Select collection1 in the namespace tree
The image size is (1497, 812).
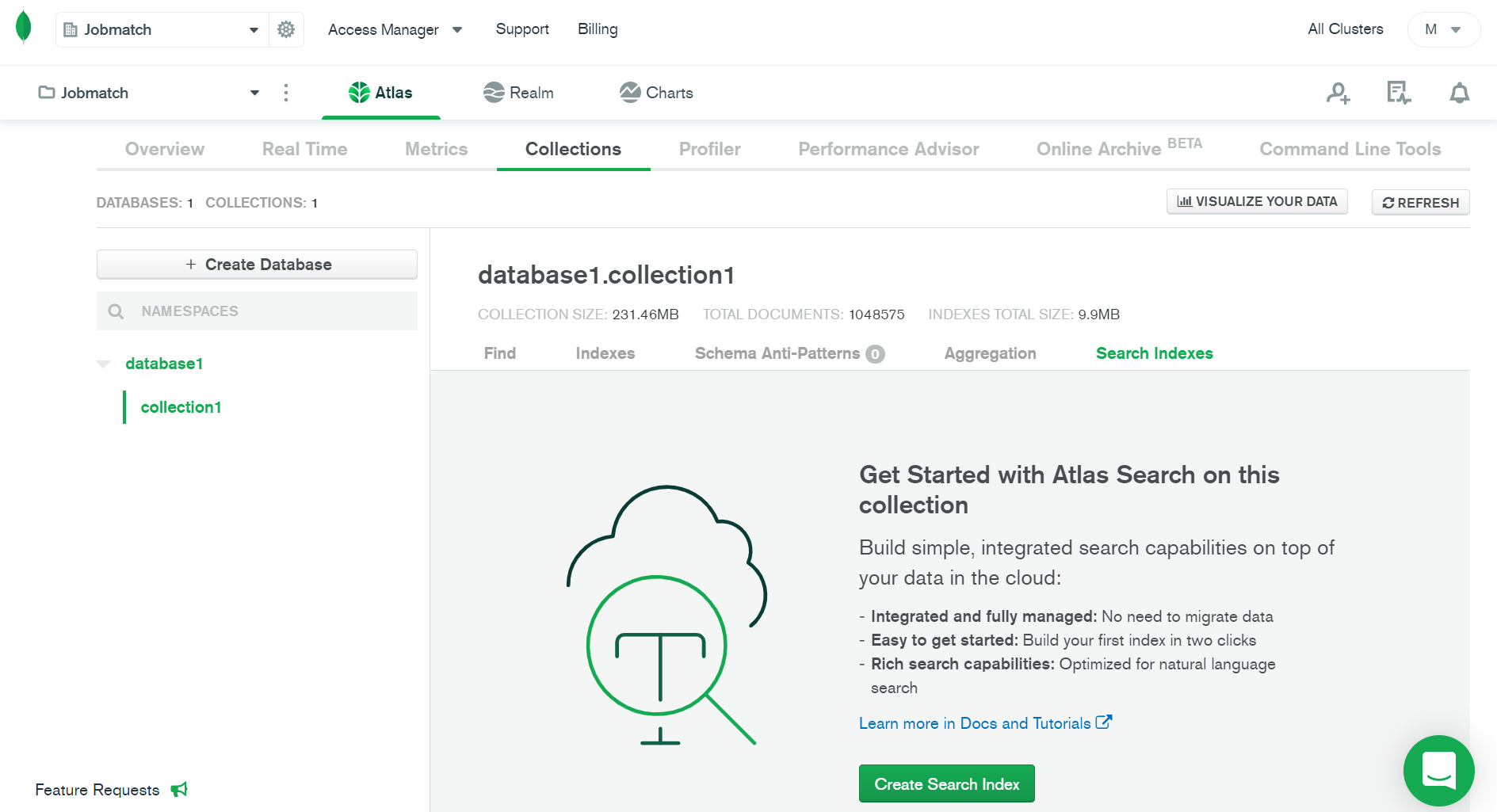[x=181, y=407]
